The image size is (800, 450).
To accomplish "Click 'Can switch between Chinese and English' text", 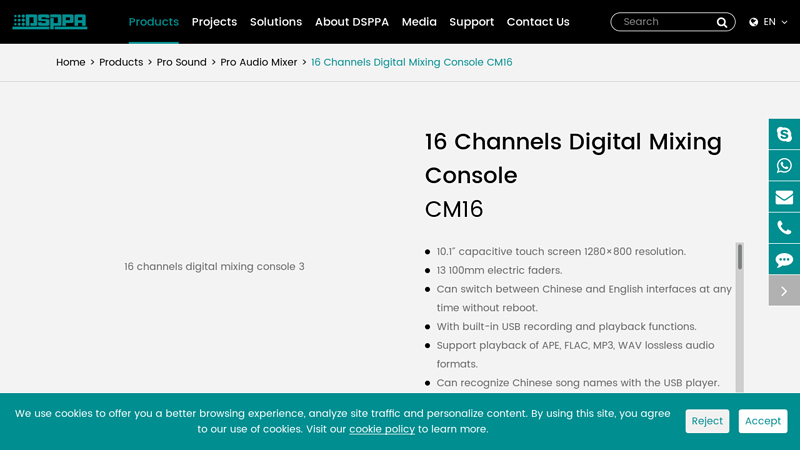I will 584,298.
